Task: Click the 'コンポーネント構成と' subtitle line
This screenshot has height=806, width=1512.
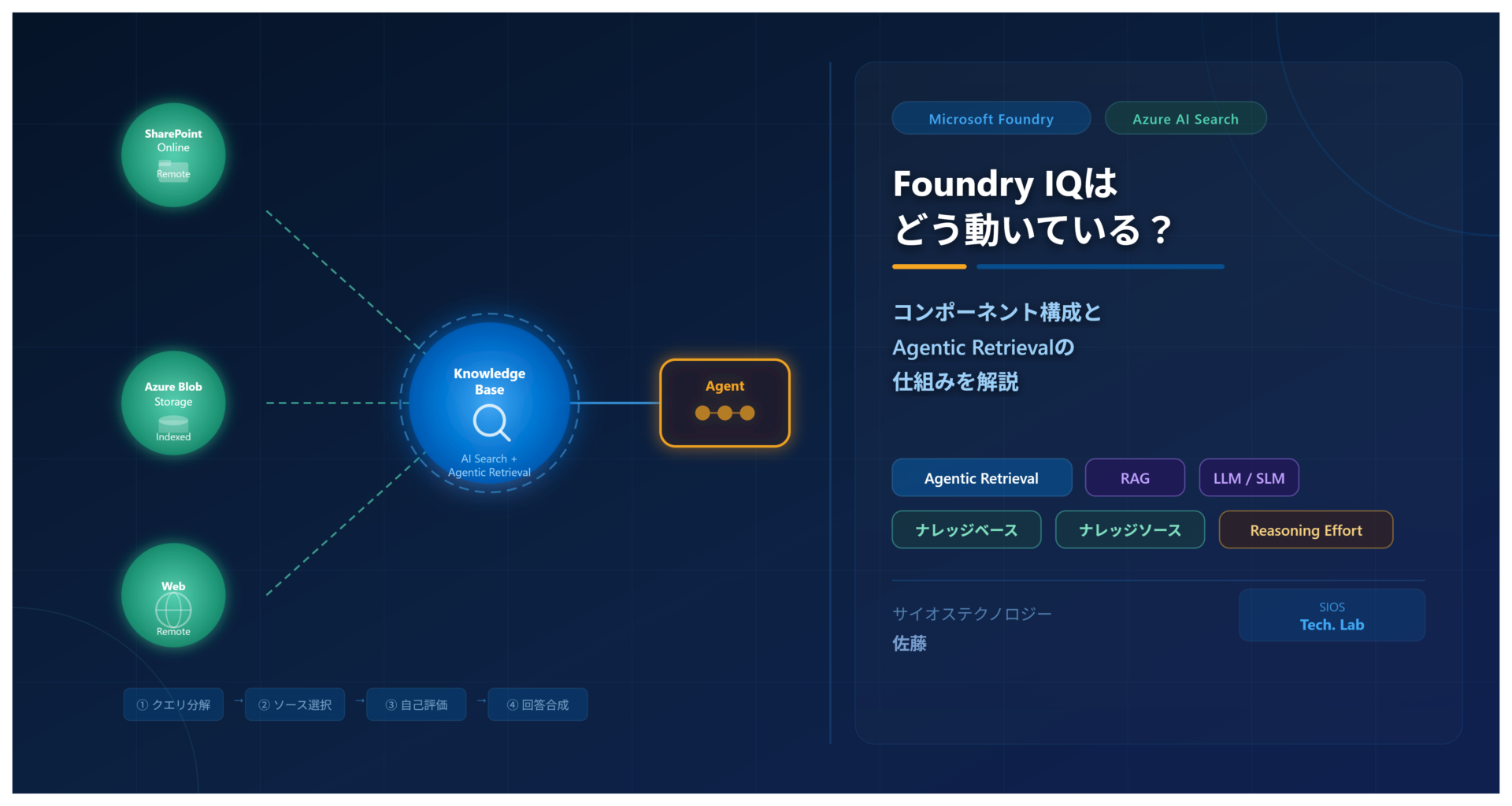Action: click(x=997, y=312)
